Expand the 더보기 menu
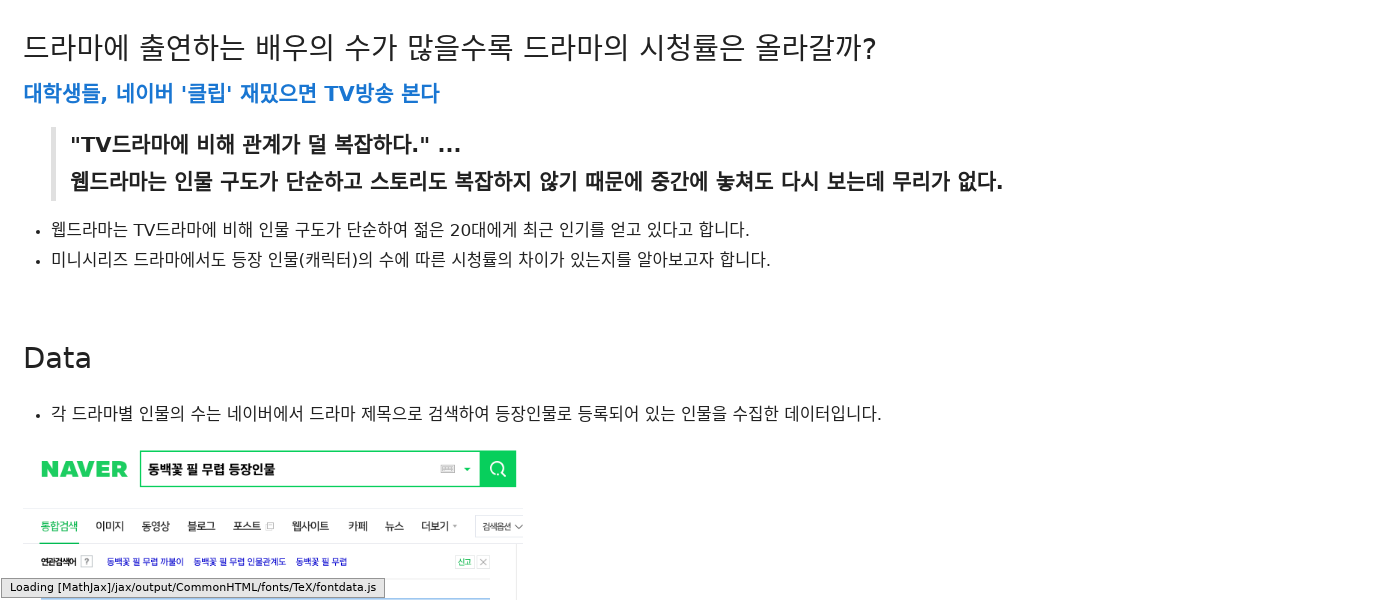The height and width of the screenshot is (600, 1400). pos(439,526)
